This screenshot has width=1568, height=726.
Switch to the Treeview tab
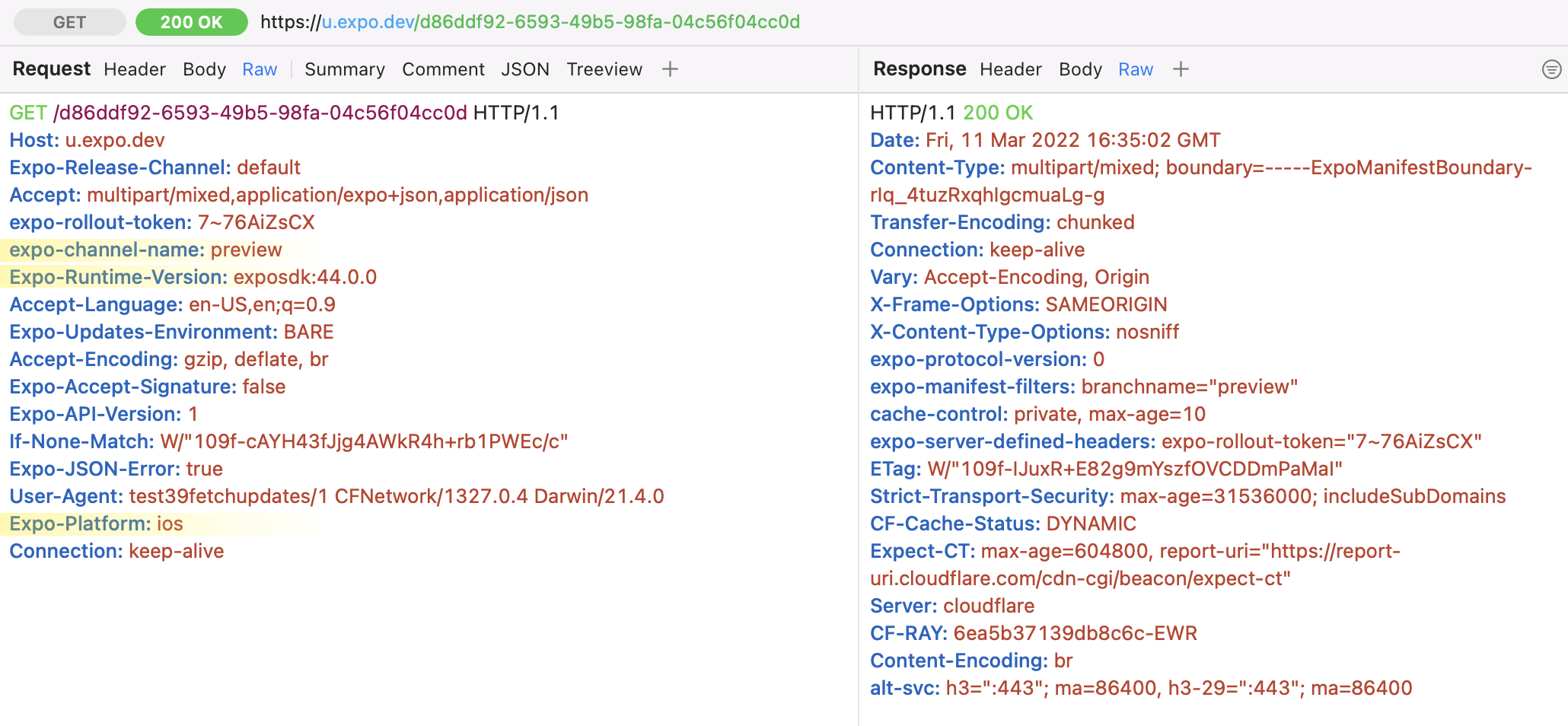click(x=604, y=68)
